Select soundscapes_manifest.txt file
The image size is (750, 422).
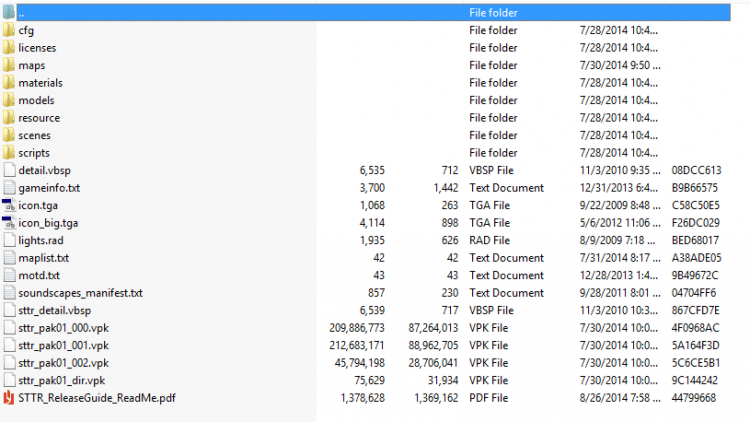point(80,293)
